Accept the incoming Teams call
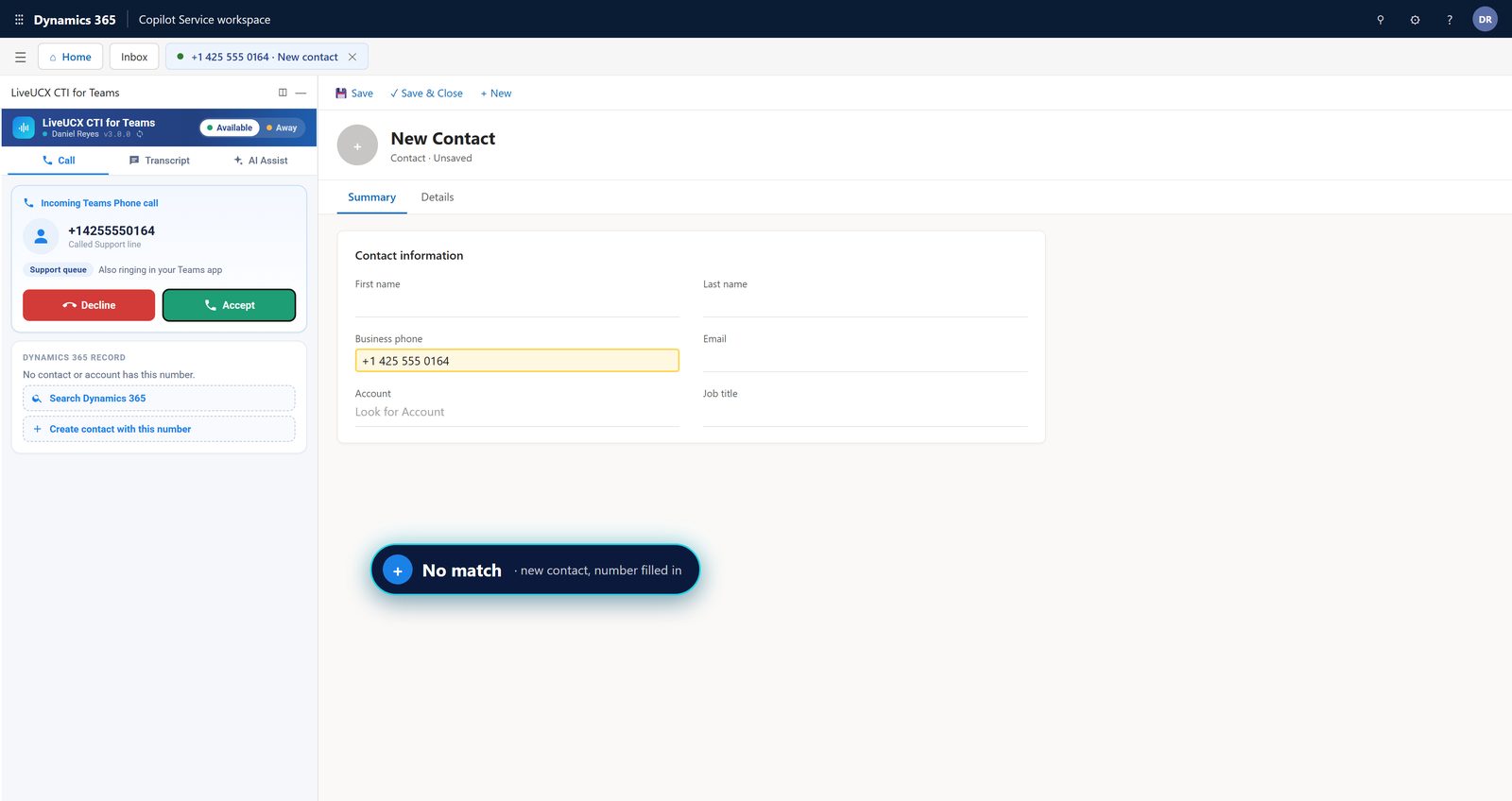1512x801 pixels. pyautogui.click(x=229, y=305)
